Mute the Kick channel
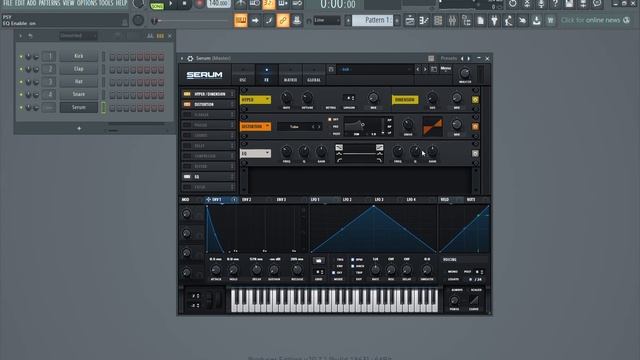The image size is (640, 360). [21, 56]
